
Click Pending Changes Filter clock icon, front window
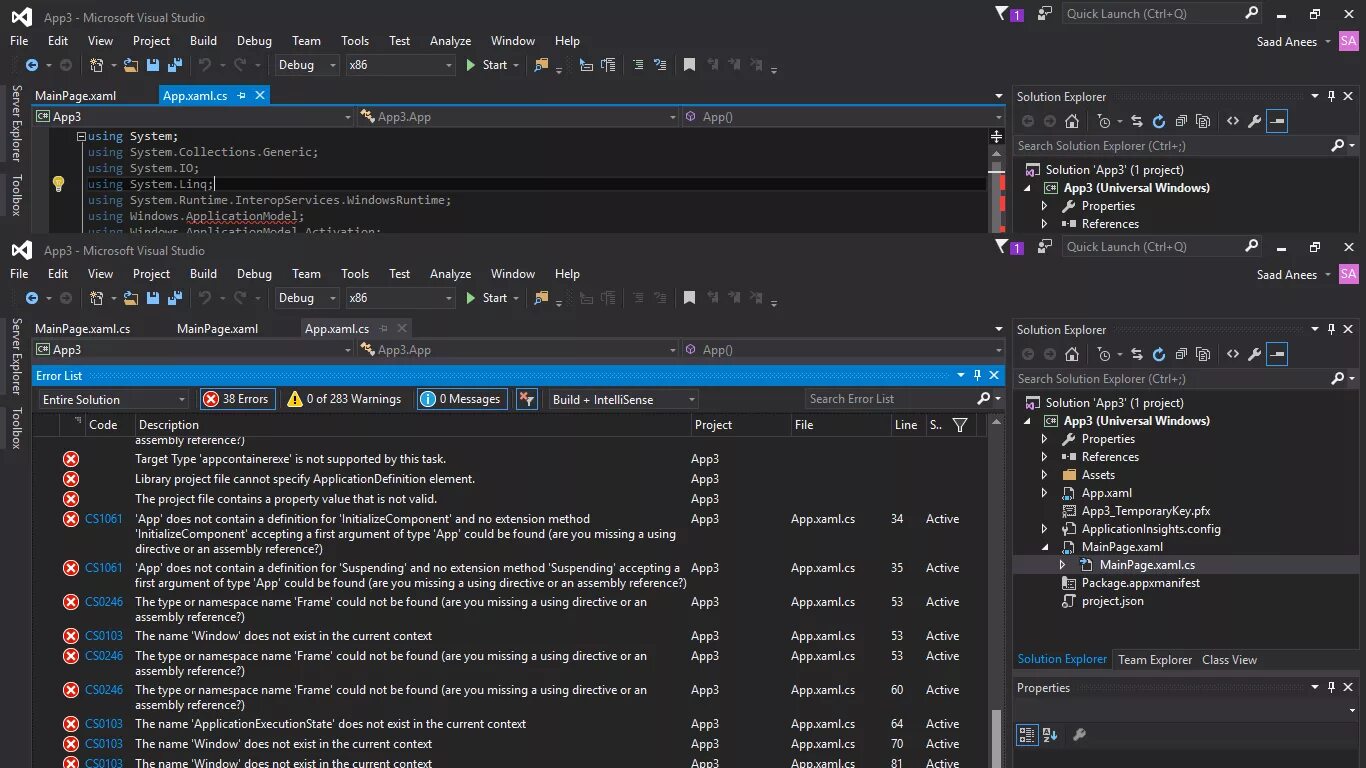1103,354
